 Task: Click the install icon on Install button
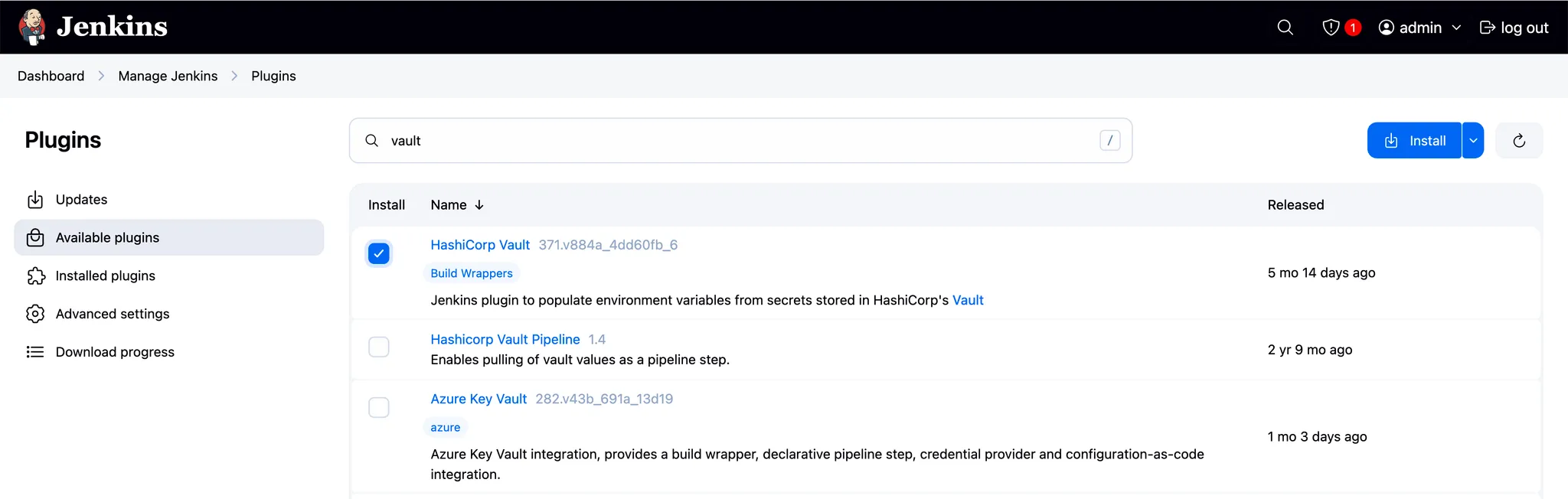click(x=1391, y=141)
